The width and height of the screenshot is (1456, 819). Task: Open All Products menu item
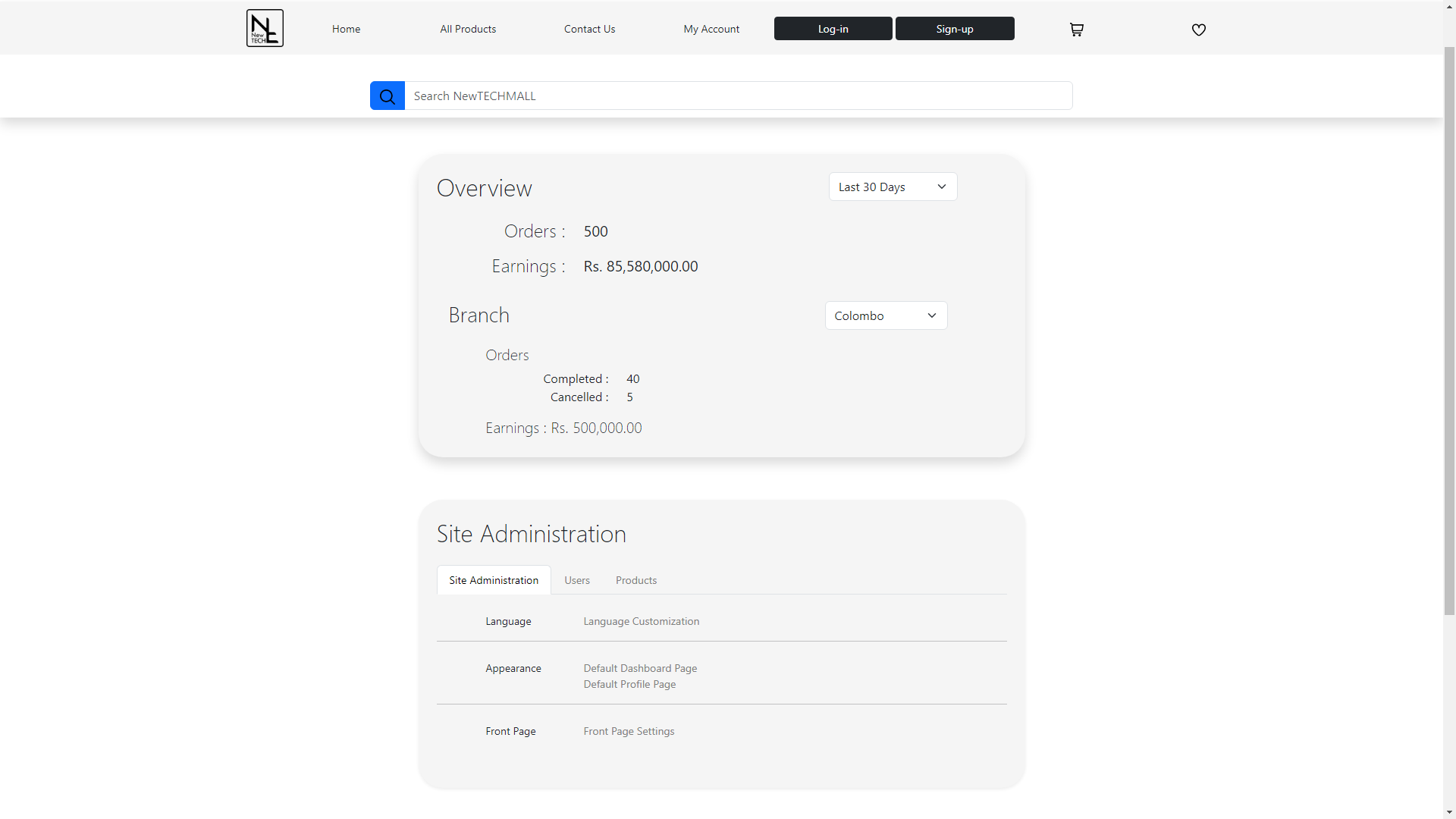[x=468, y=29]
